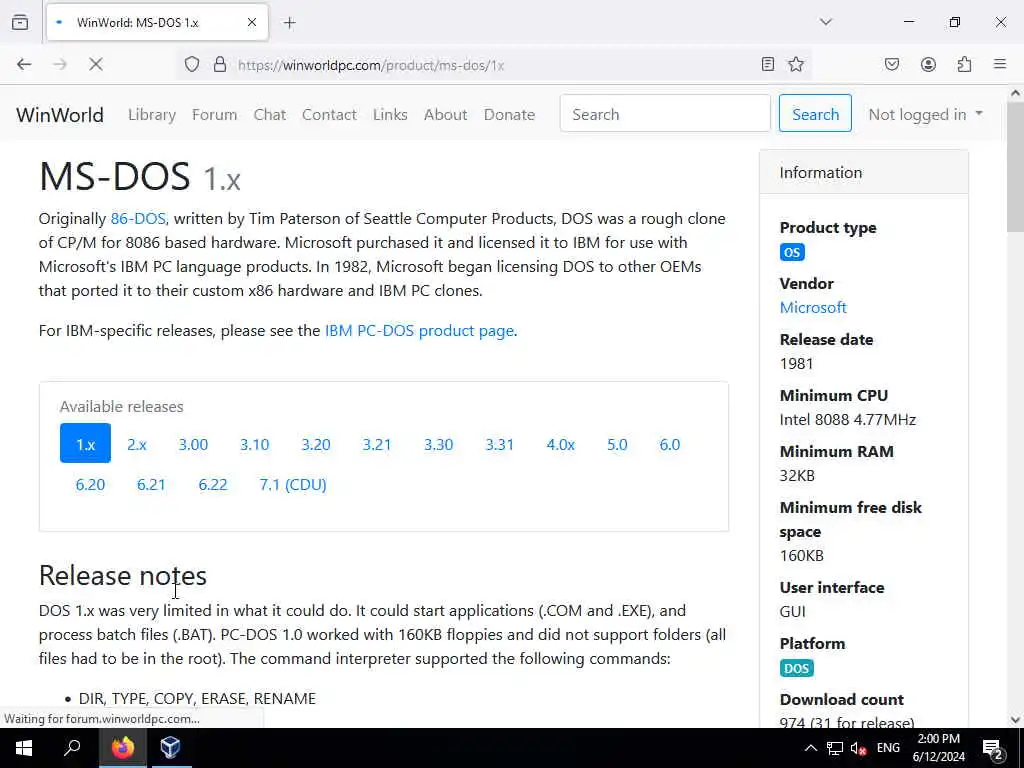Go to the Forum page
The width and height of the screenshot is (1024, 768).
[x=214, y=114]
